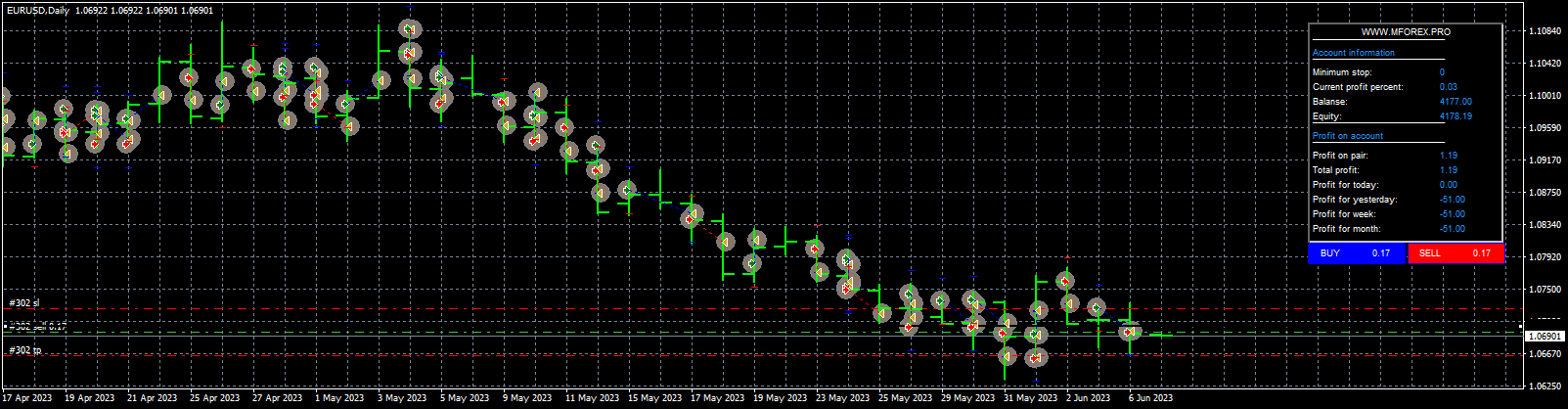The width and height of the screenshot is (1568, 409).
Task: Click the 9 May 2023 date label
Action: [x=527, y=398]
